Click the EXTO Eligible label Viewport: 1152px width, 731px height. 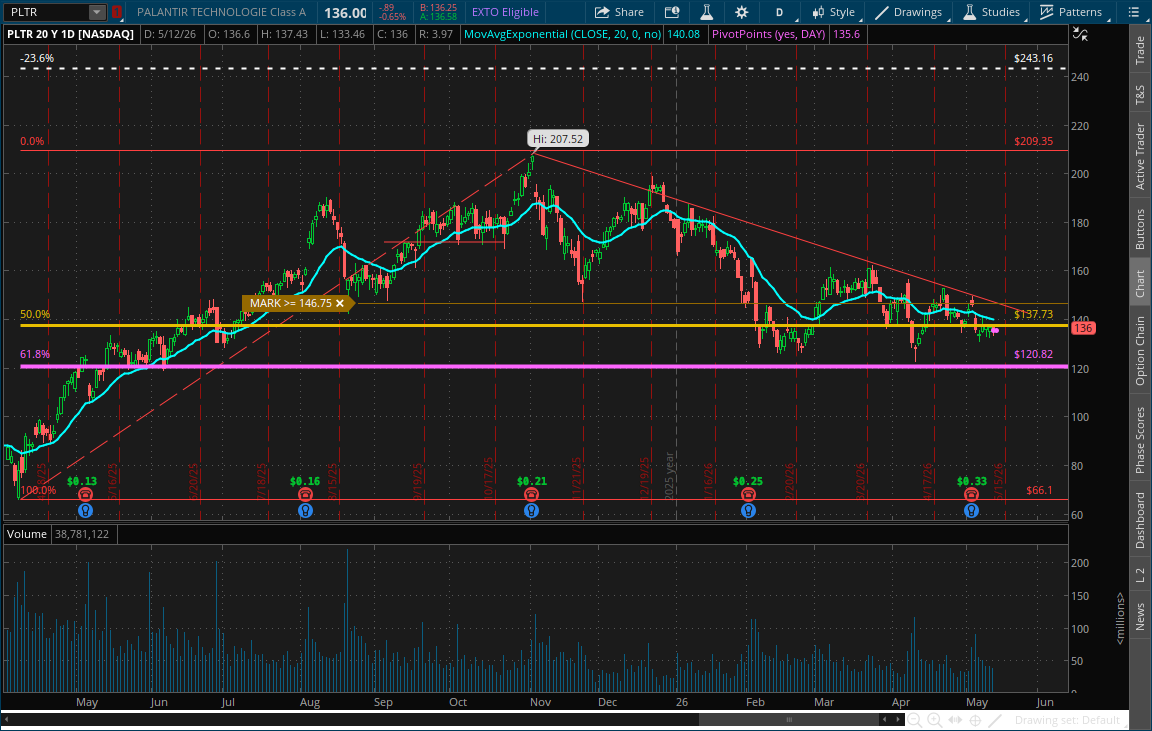(x=505, y=12)
